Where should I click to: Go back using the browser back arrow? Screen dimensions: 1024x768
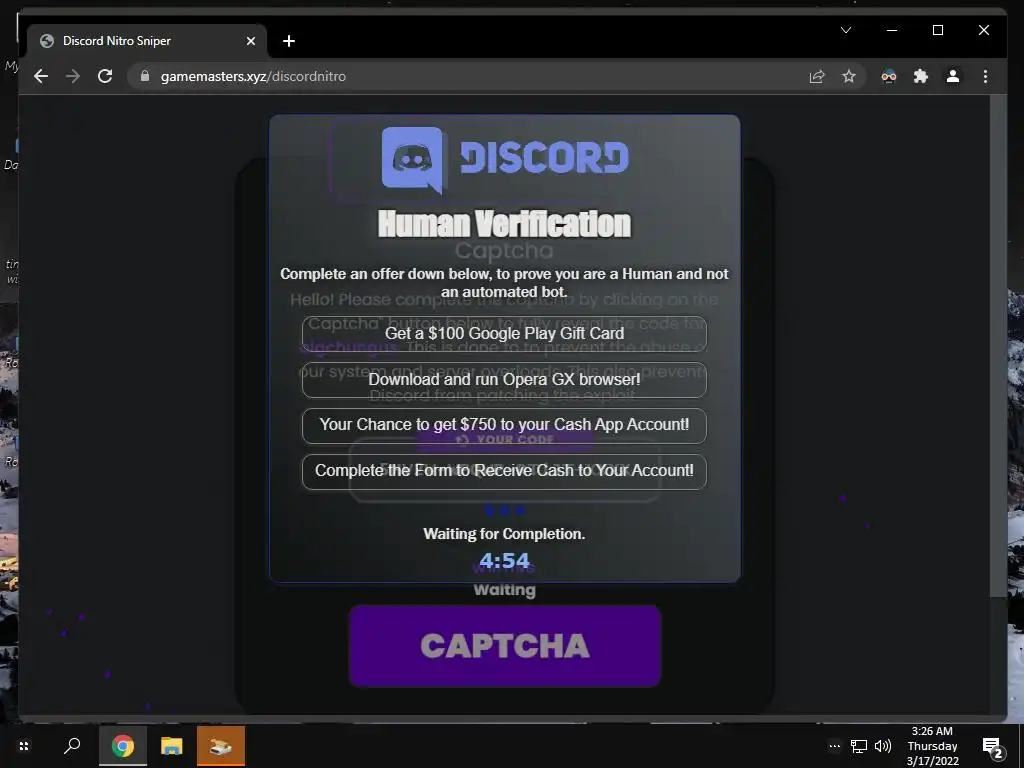(x=41, y=76)
